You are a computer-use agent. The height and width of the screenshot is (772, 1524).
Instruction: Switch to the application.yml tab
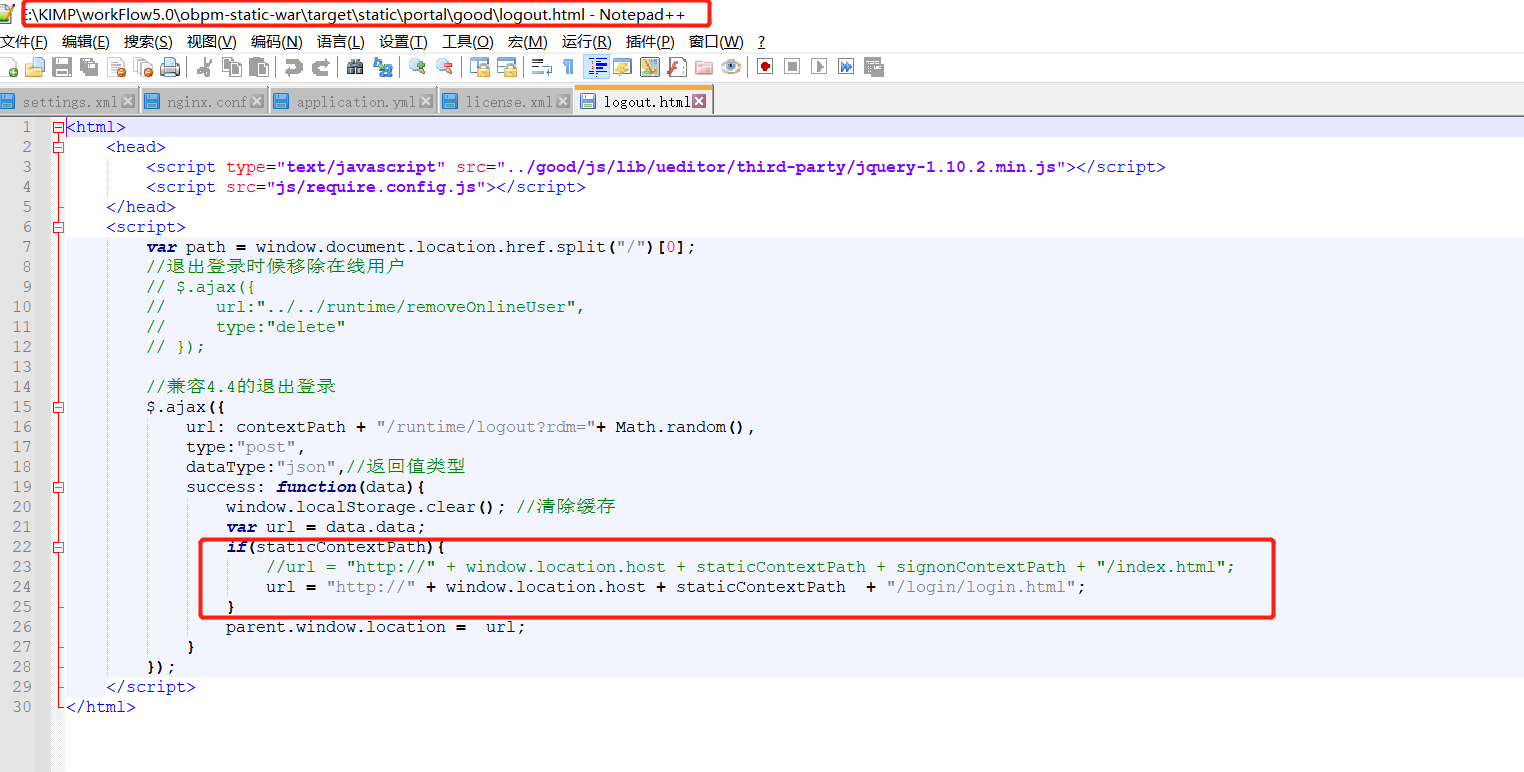click(x=355, y=102)
